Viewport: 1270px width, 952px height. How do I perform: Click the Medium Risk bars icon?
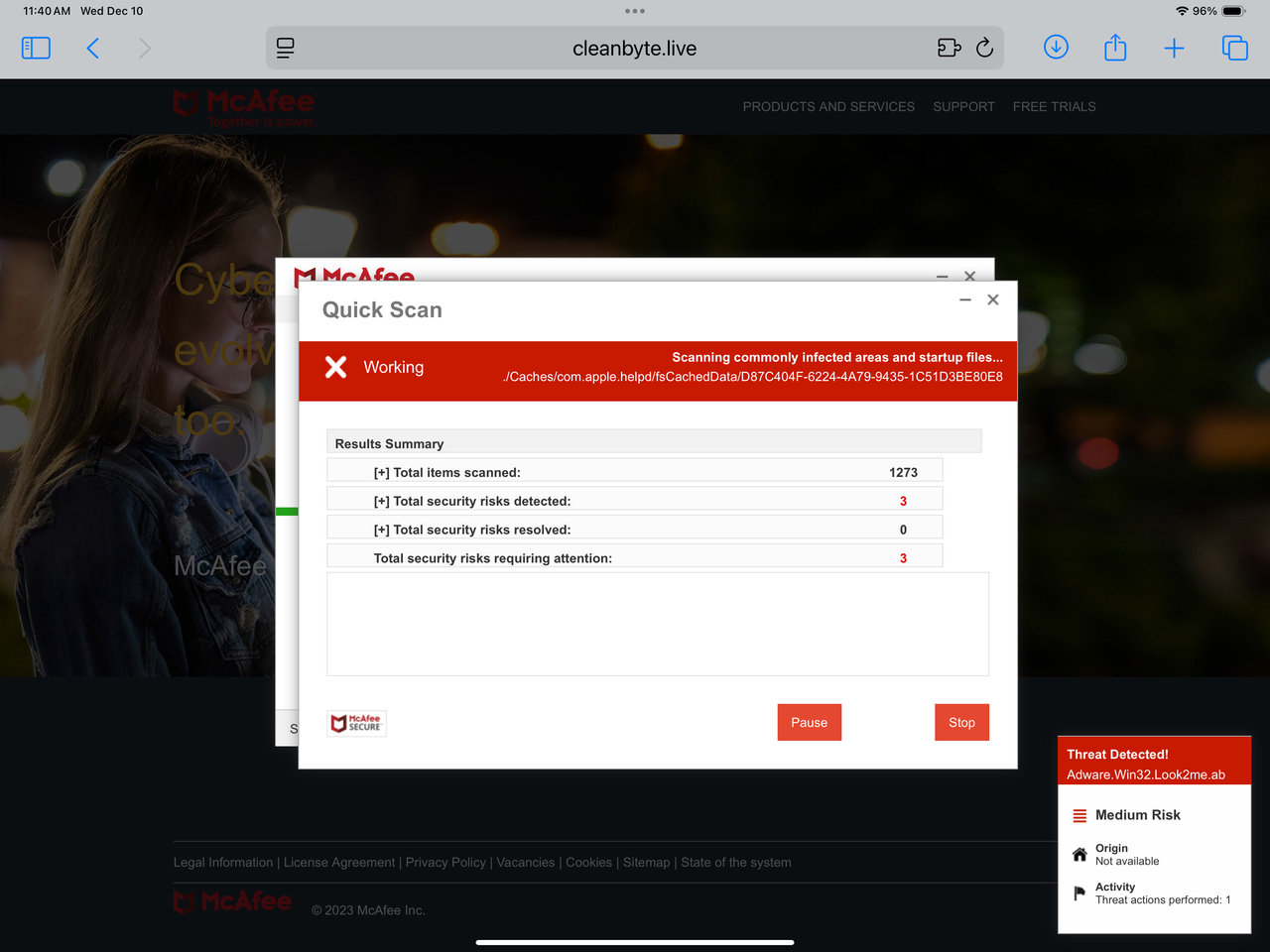1079,816
